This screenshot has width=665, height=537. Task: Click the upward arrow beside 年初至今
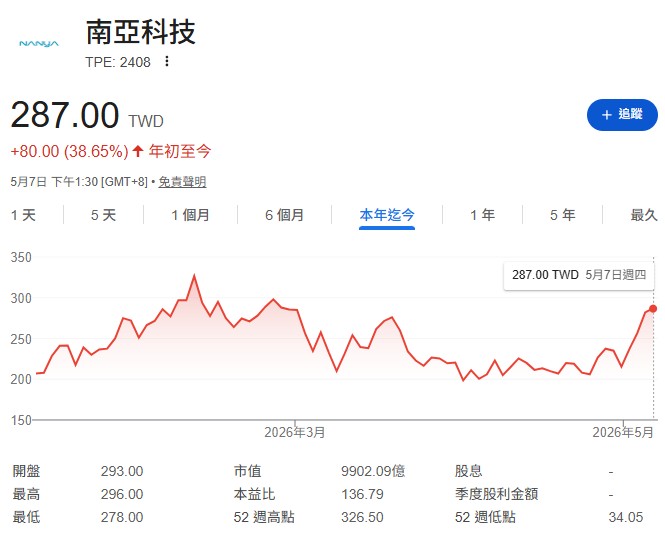[x=137, y=151]
